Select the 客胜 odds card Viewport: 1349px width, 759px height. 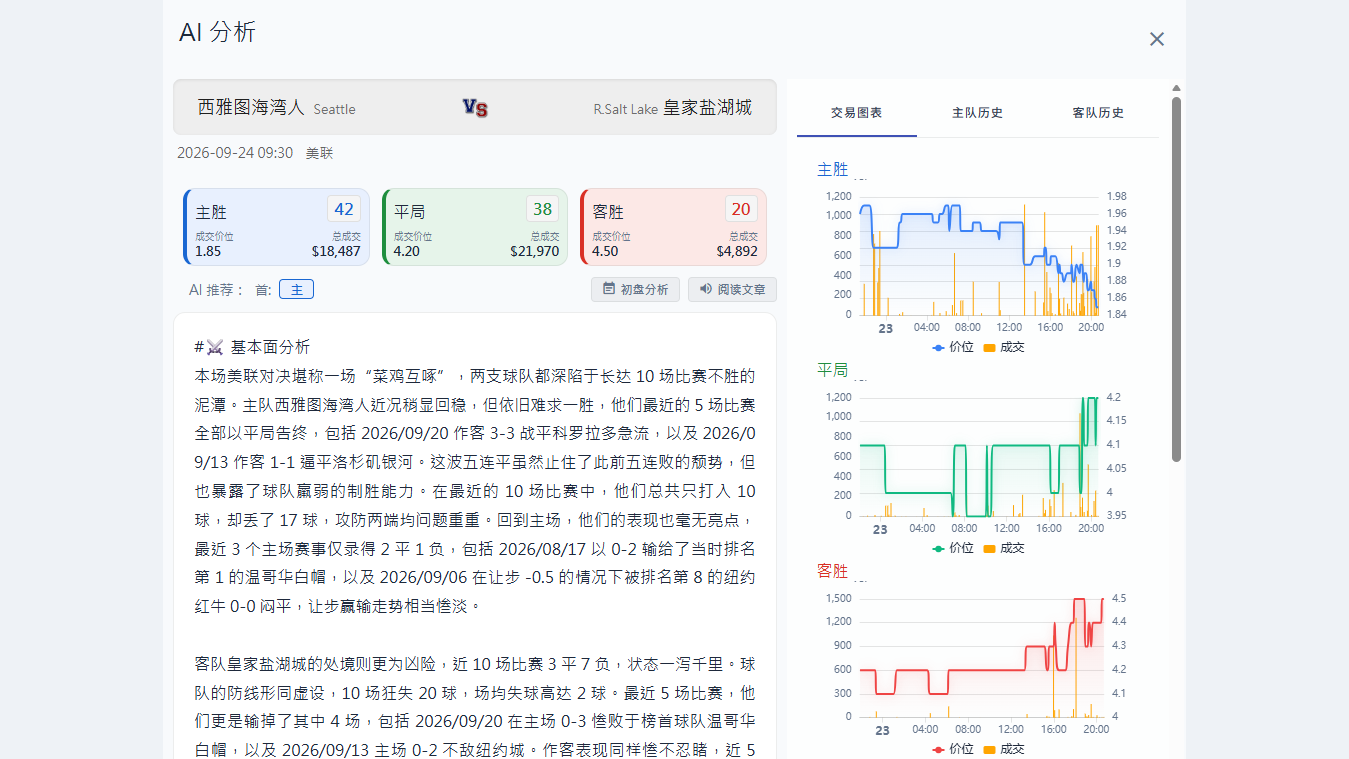[673, 227]
